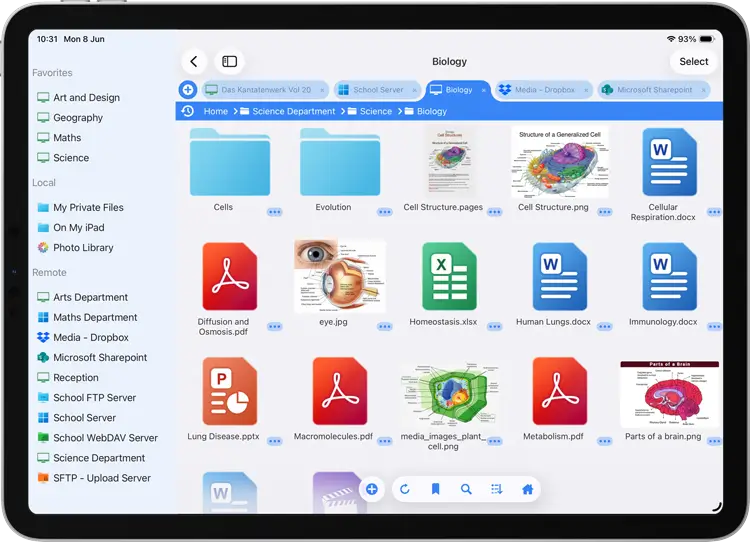The width and height of the screenshot is (750, 542).
Task: Open more options for Homeostasis.xlsx
Action: coord(495,327)
